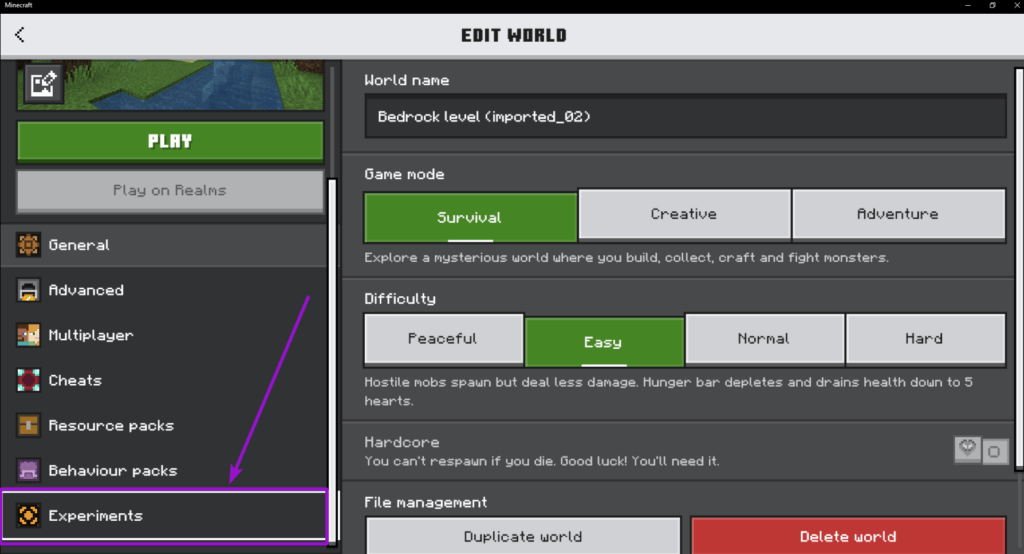This screenshot has height=554, width=1024.
Task: Click the File management heading
Action: tap(426, 502)
